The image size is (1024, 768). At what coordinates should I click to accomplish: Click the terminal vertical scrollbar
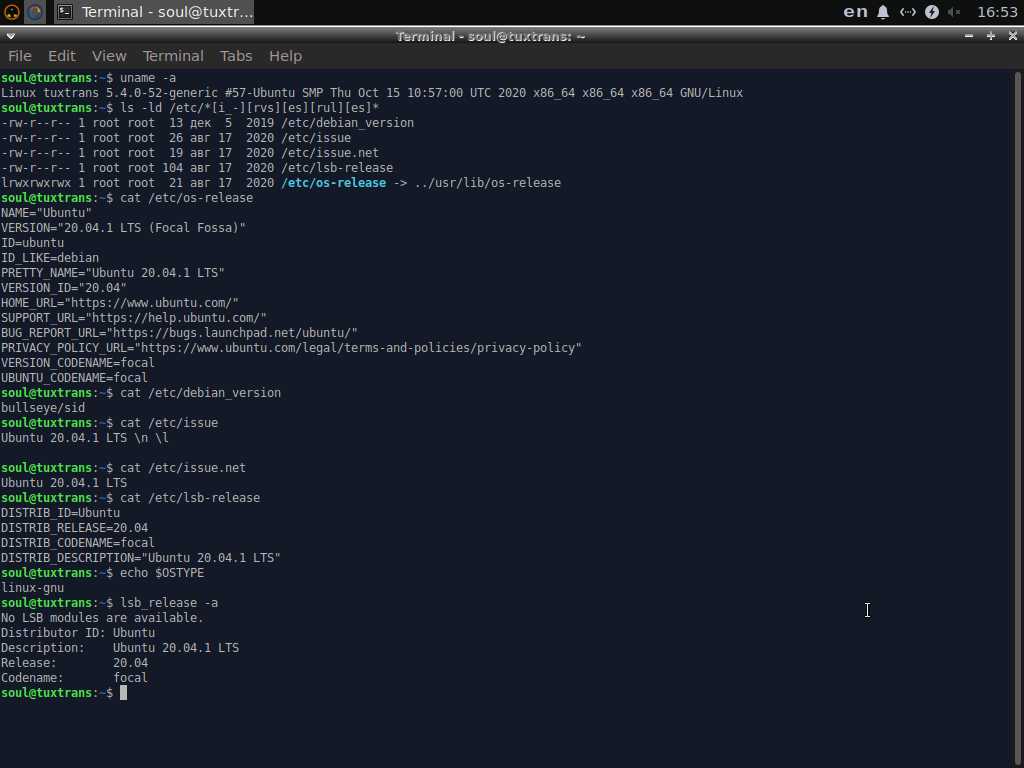click(x=1020, y=418)
